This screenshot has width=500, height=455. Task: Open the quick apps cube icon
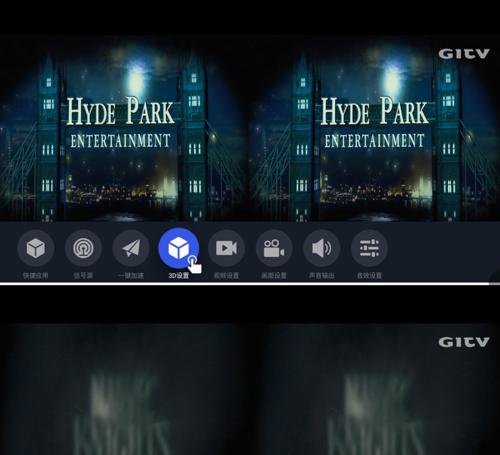tap(36, 248)
